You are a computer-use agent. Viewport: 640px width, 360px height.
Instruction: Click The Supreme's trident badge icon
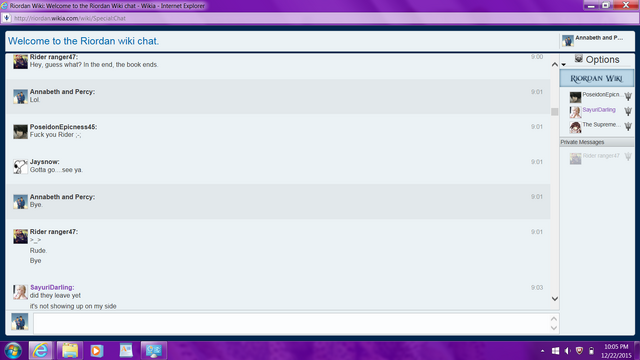[628, 126]
